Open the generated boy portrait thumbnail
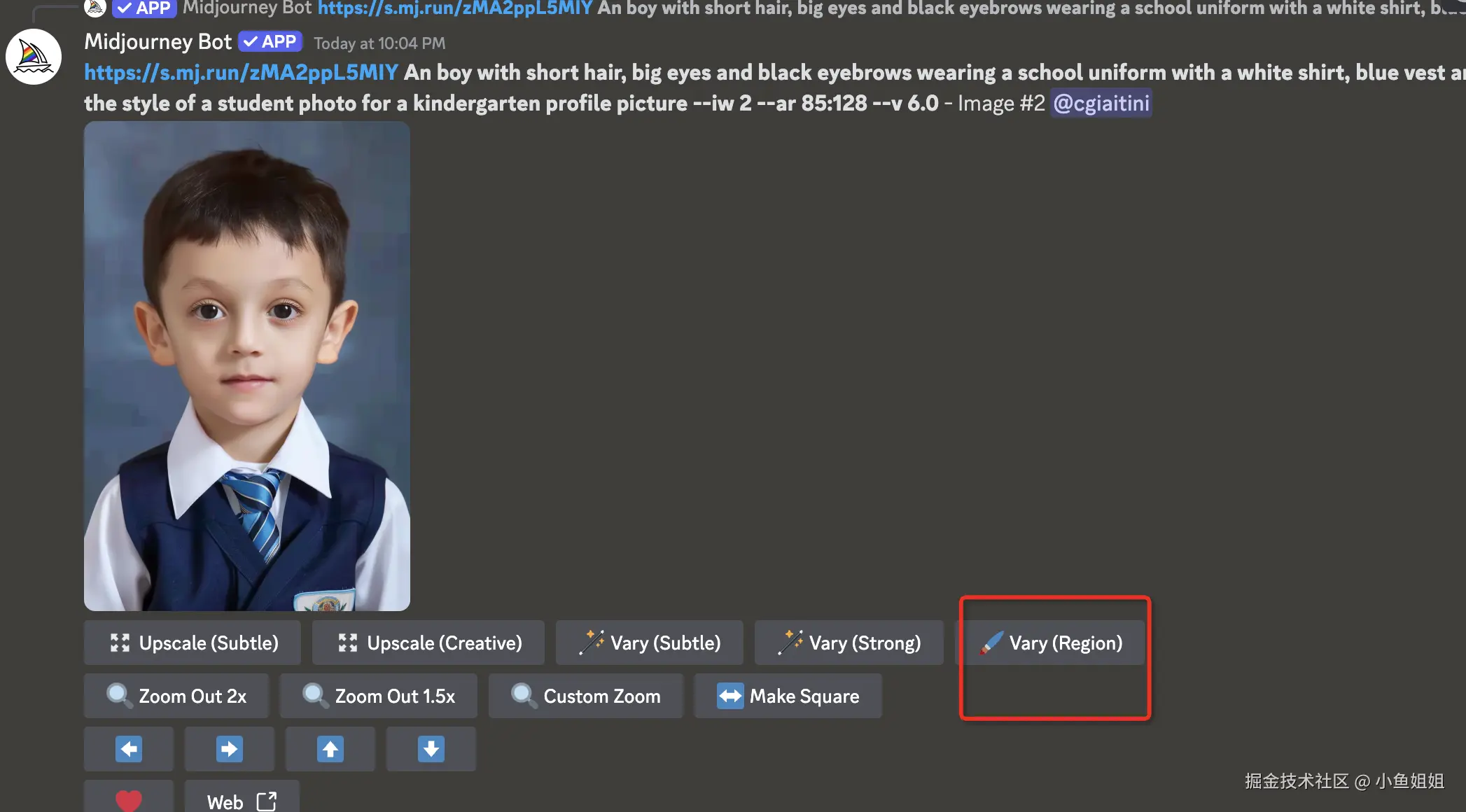 [247, 366]
